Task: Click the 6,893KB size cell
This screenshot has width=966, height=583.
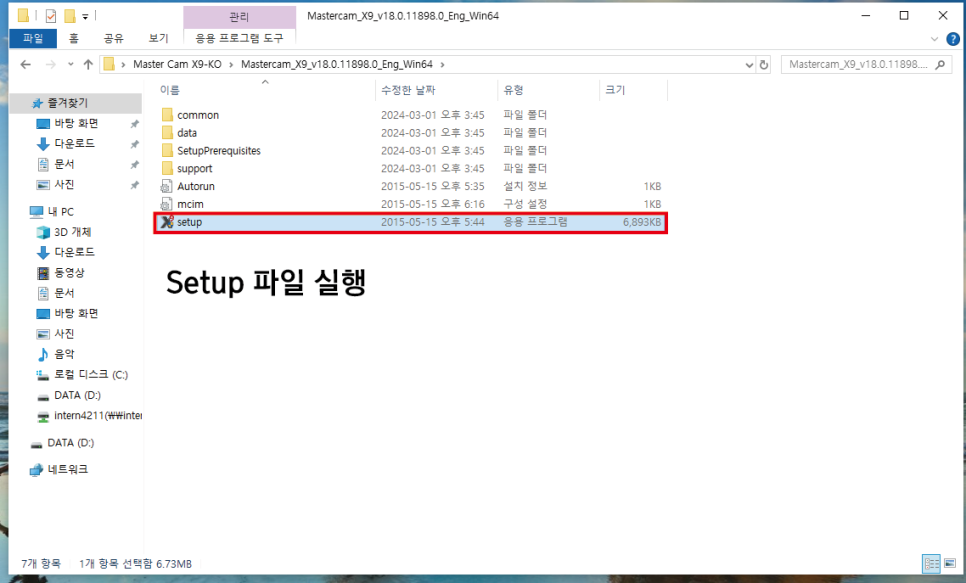Action: click(642, 222)
